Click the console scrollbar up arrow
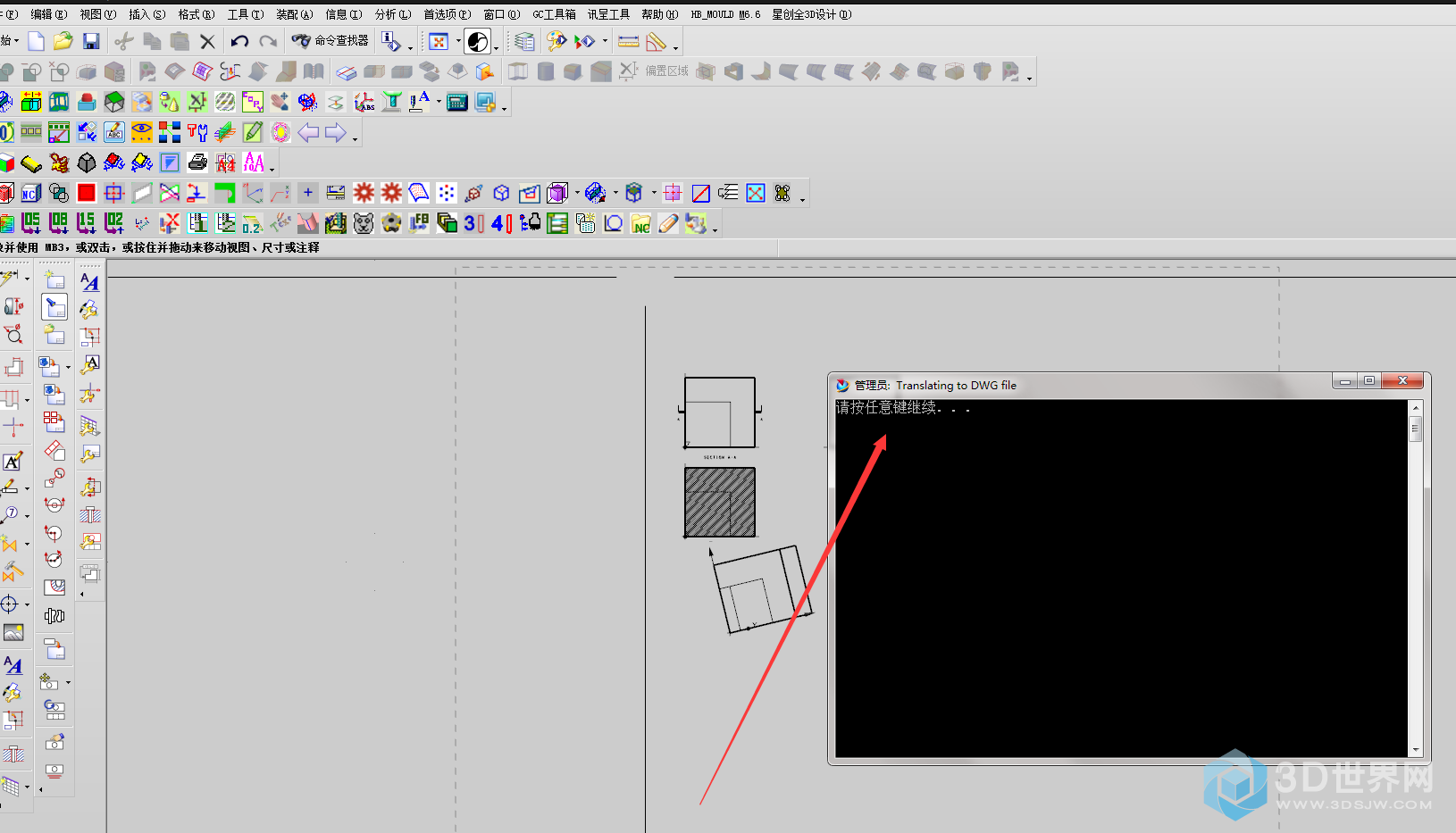The image size is (1456, 833). [1416, 407]
